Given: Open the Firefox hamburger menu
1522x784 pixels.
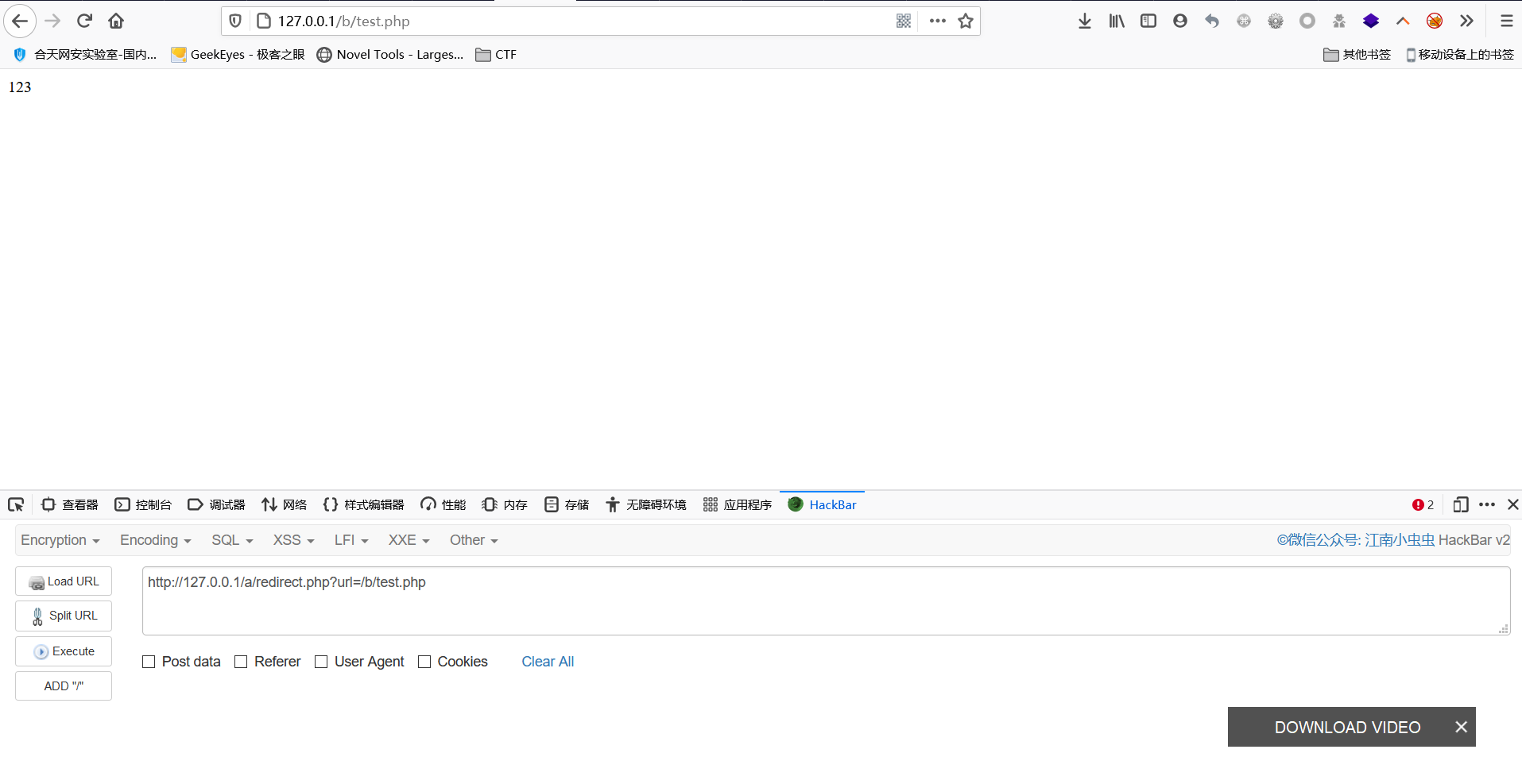Looking at the screenshot, I should (1506, 21).
